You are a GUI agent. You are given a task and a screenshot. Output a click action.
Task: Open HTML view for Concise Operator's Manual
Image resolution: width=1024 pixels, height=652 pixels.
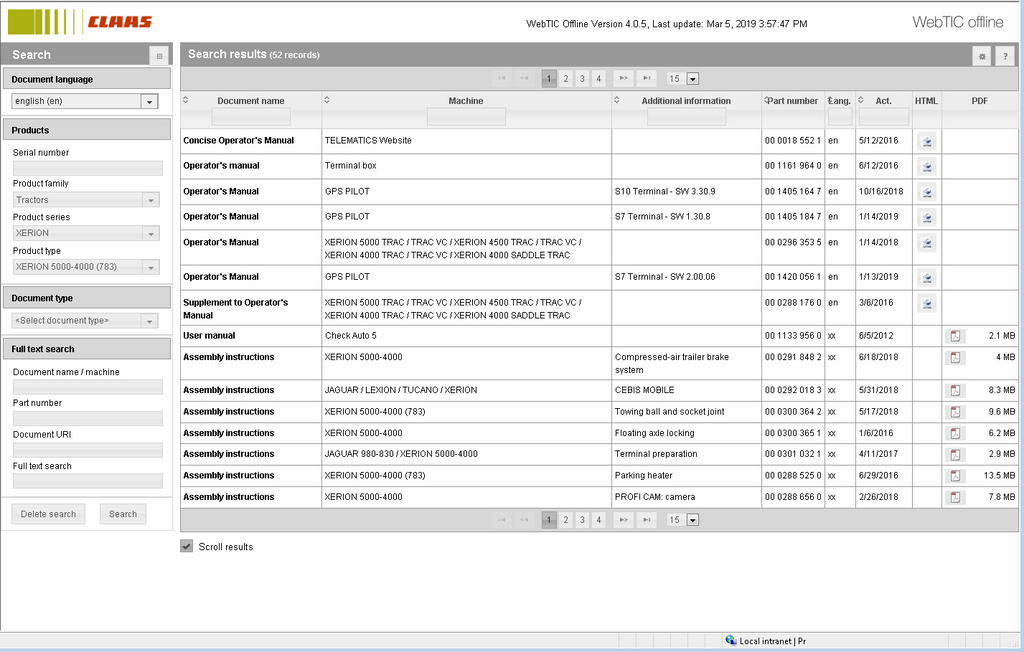point(926,140)
